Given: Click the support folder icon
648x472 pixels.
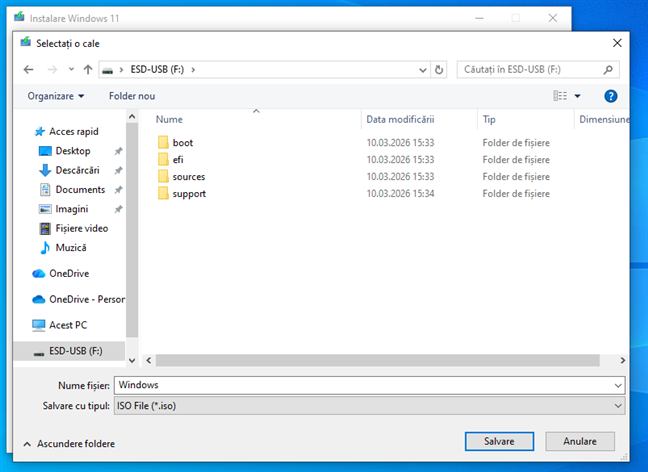Looking at the screenshot, I should pyautogui.click(x=163, y=193).
